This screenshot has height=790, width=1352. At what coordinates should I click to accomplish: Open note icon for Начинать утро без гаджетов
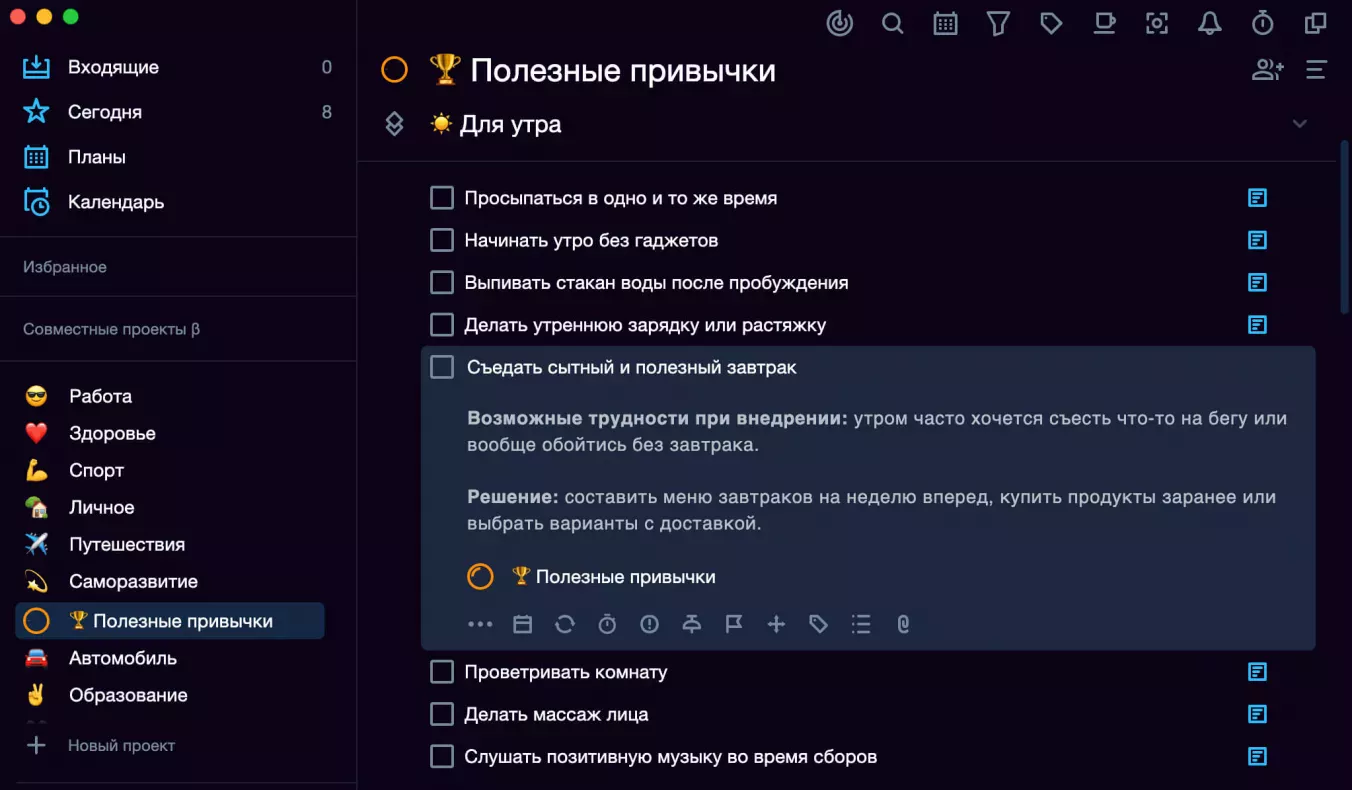click(1258, 240)
